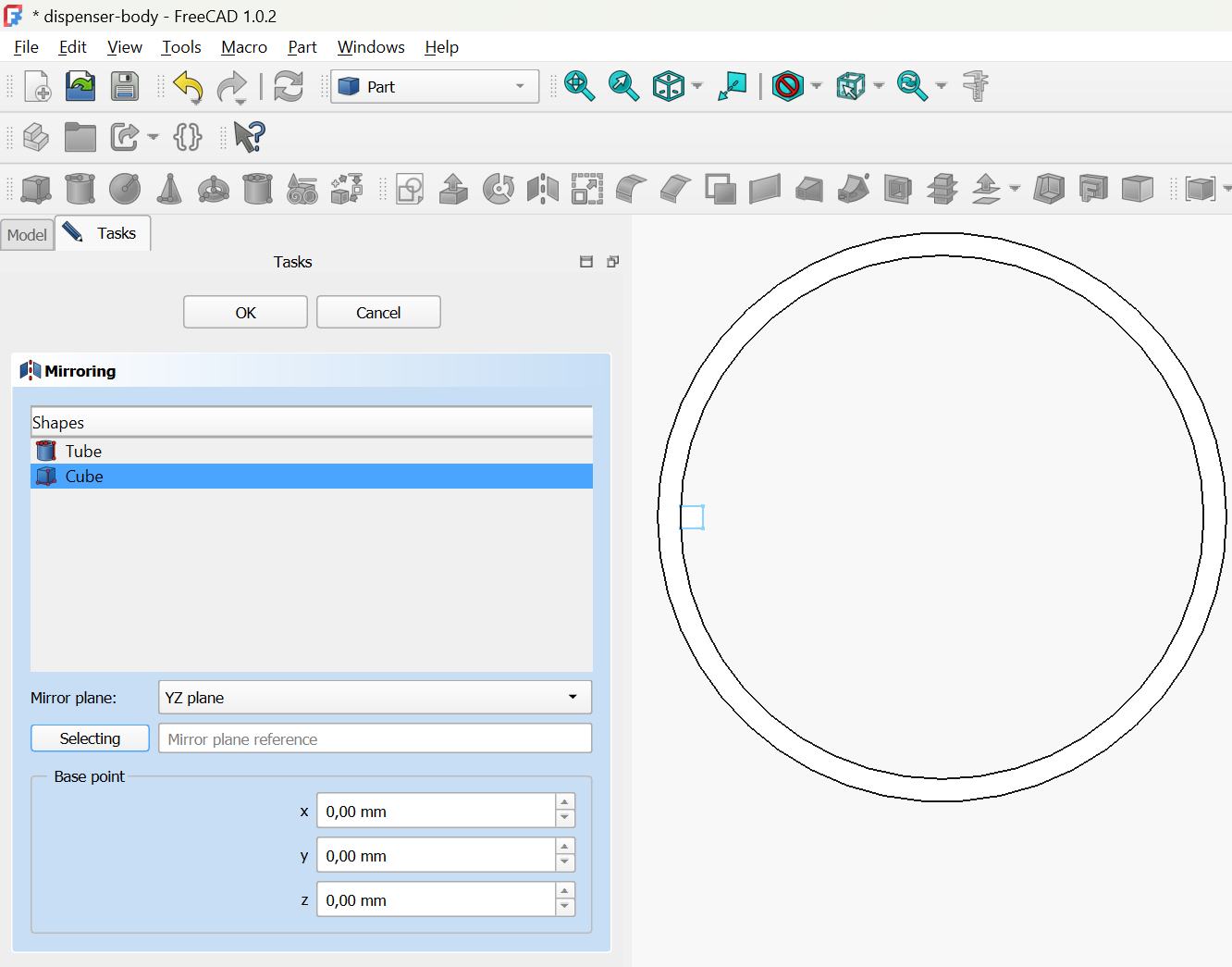Select Cube in the Shapes list
Viewport: 1232px width, 967px height.
312,477
